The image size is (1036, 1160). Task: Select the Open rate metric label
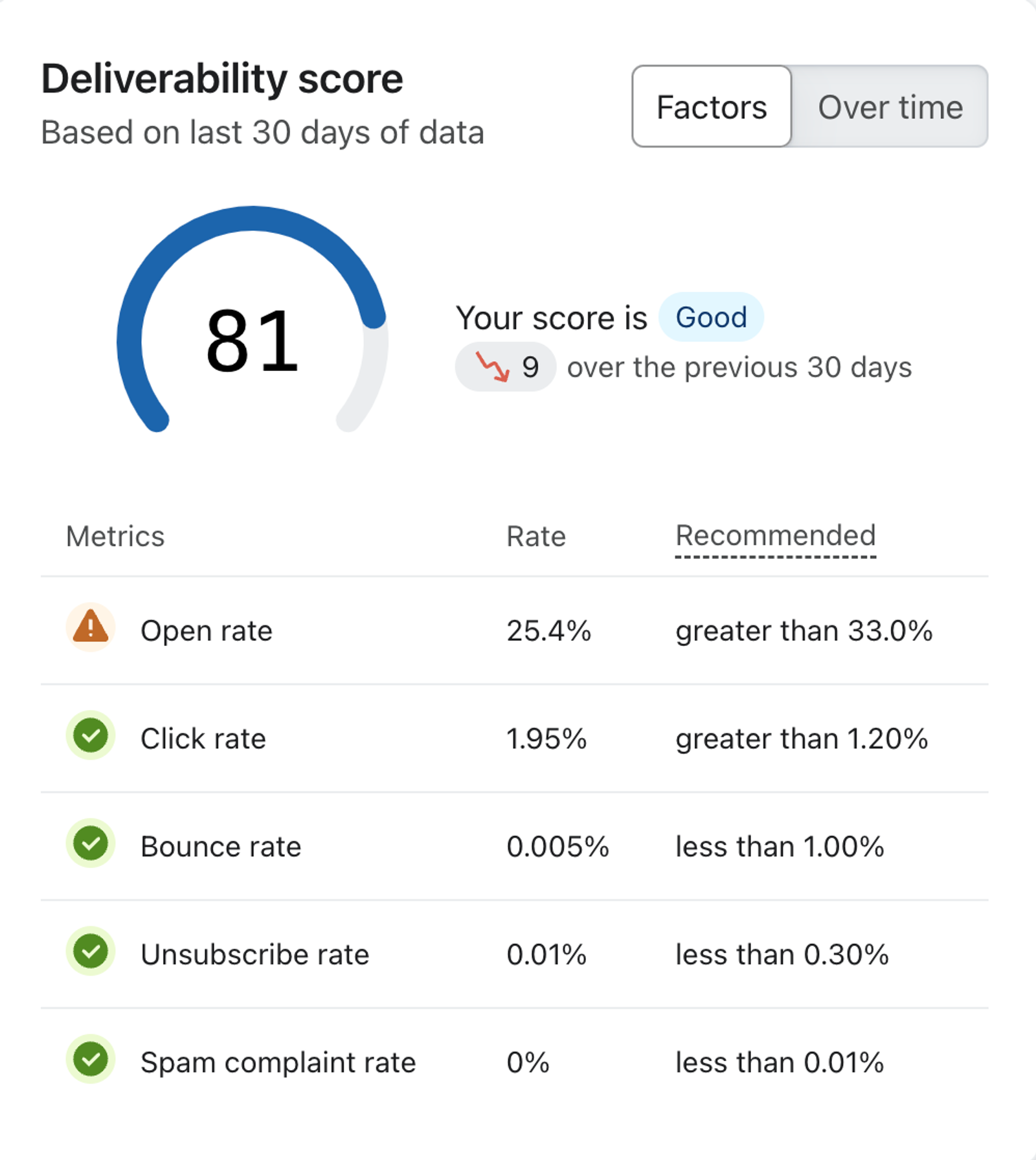click(207, 630)
